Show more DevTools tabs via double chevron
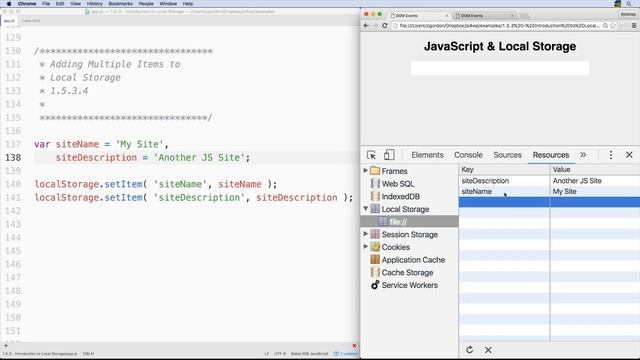Image resolution: width=640 pixels, height=360 pixels. [583, 155]
